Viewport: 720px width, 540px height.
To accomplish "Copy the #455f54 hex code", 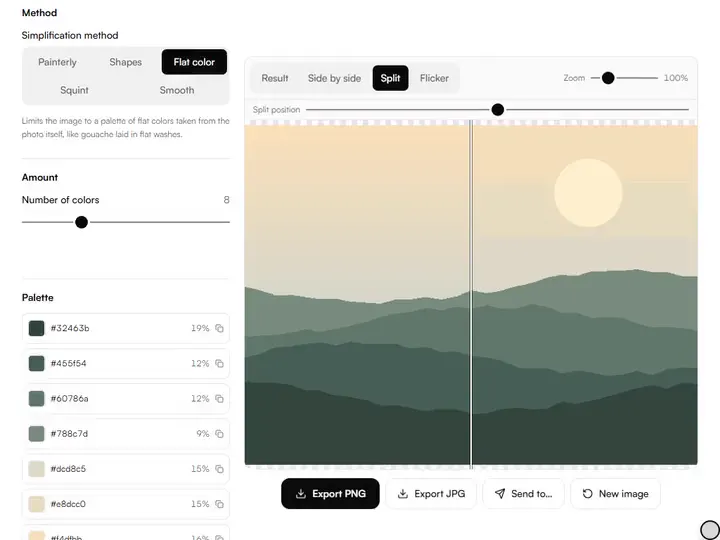I will (219, 364).
